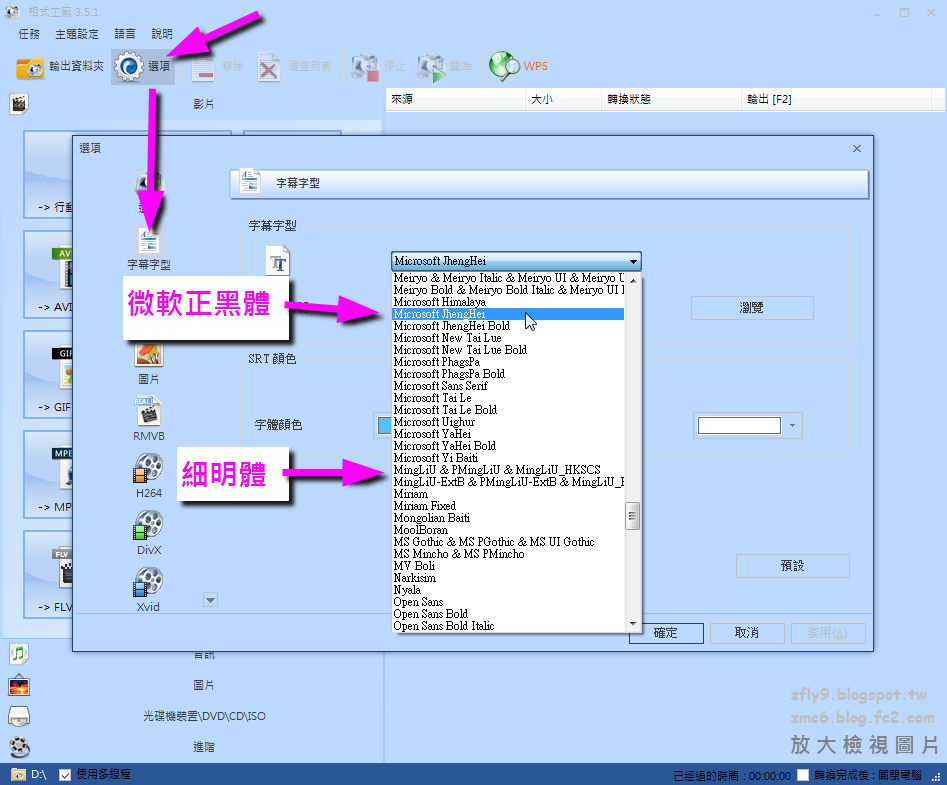Click the 取消 cancel button
Screen dimensions: 947x785
[747, 633]
